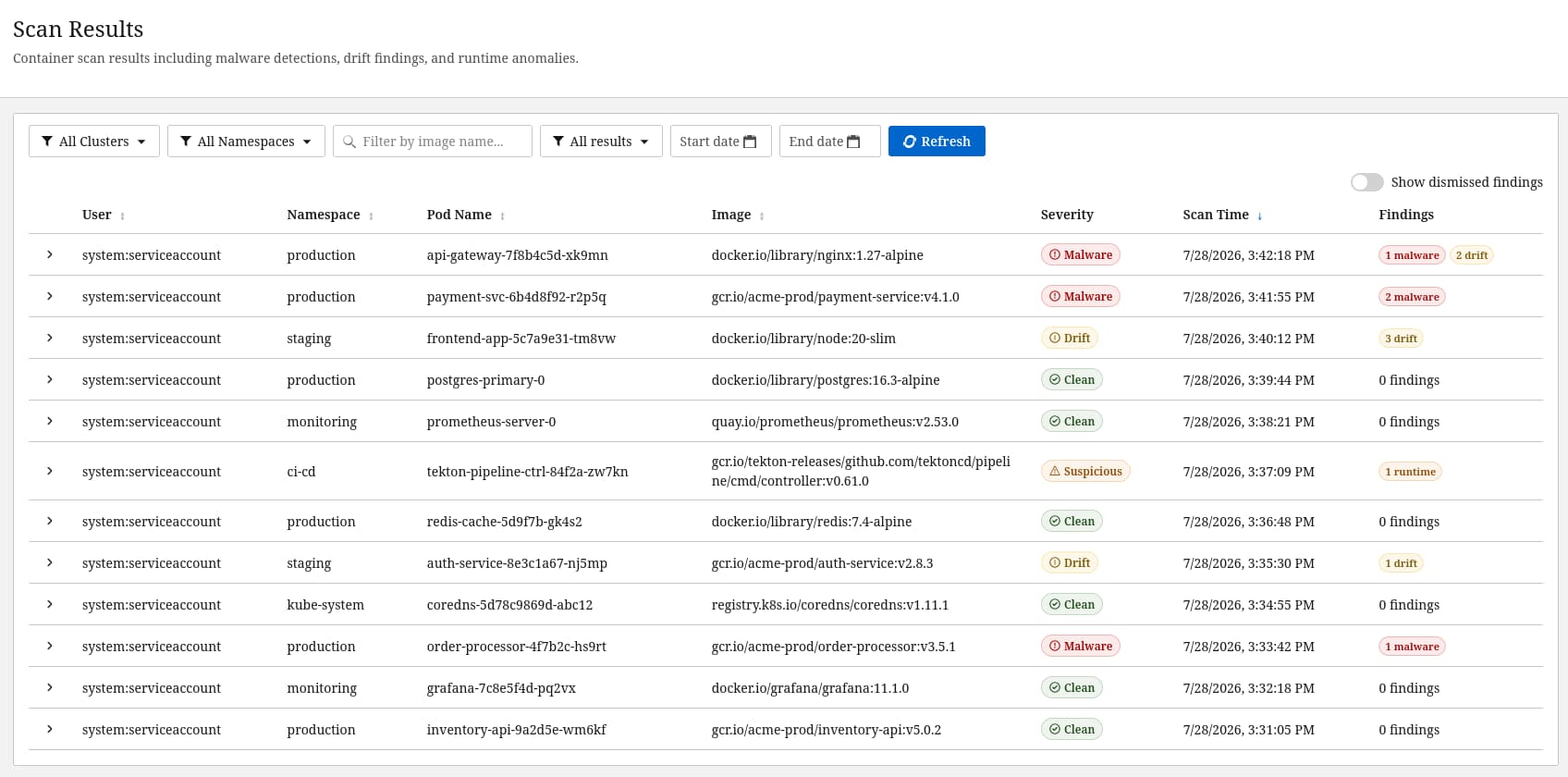The width and height of the screenshot is (1568, 777).
Task: Open the Start date picker
Action: point(720,141)
